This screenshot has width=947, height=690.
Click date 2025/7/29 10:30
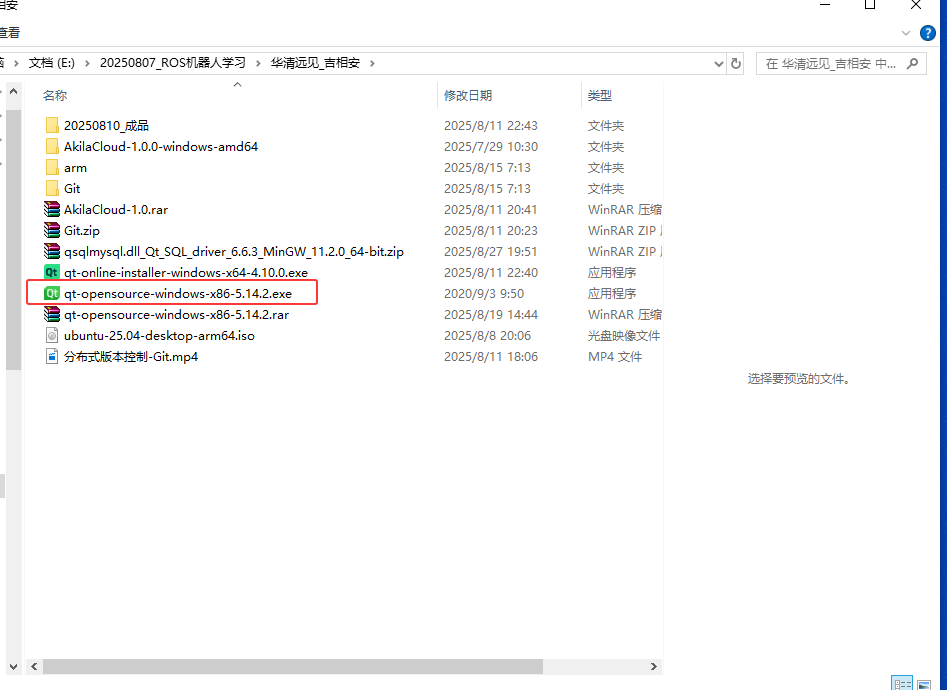tap(490, 146)
